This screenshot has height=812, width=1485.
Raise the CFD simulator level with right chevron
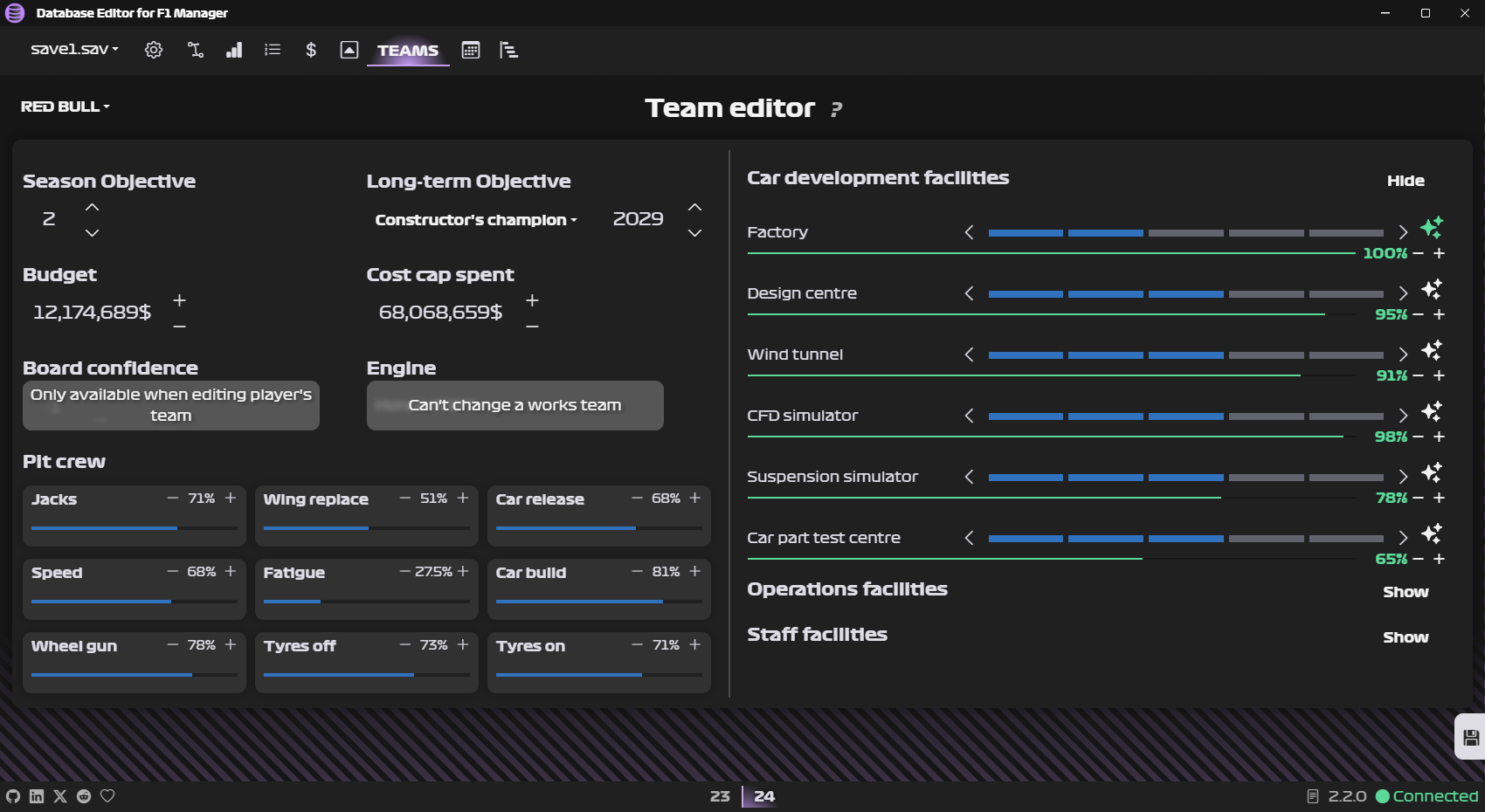point(1403,416)
